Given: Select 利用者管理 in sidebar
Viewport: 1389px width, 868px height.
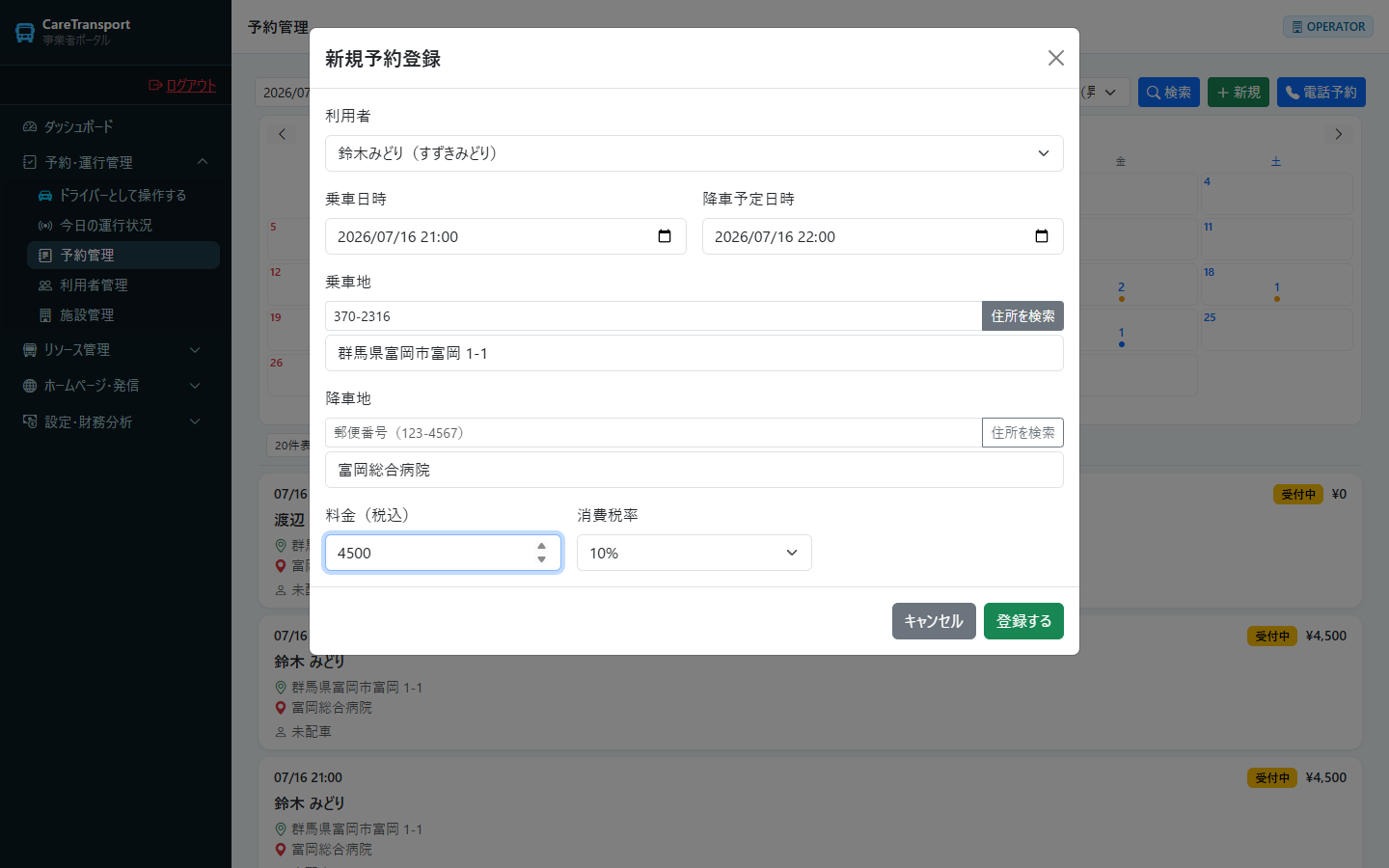Looking at the screenshot, I should pyautogui.click(x=123, y=285).
